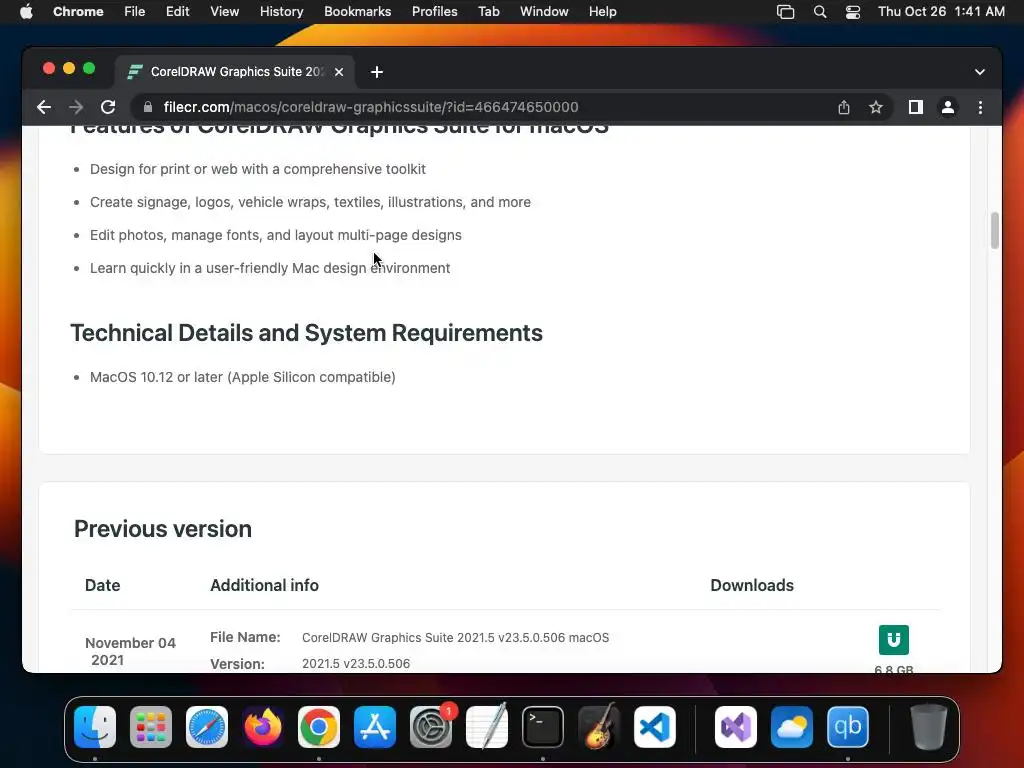Click the page vertical scrollbar thumb
1024x768 pixels.
pos(995,231)
